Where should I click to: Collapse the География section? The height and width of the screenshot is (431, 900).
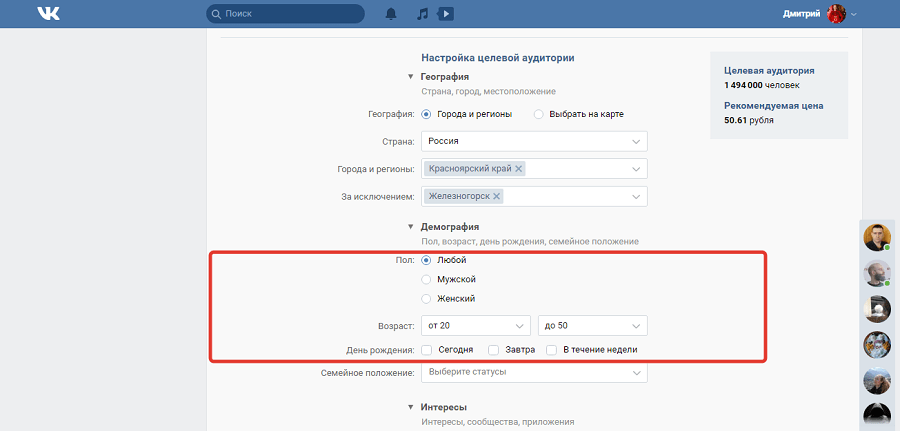(410, 77)
